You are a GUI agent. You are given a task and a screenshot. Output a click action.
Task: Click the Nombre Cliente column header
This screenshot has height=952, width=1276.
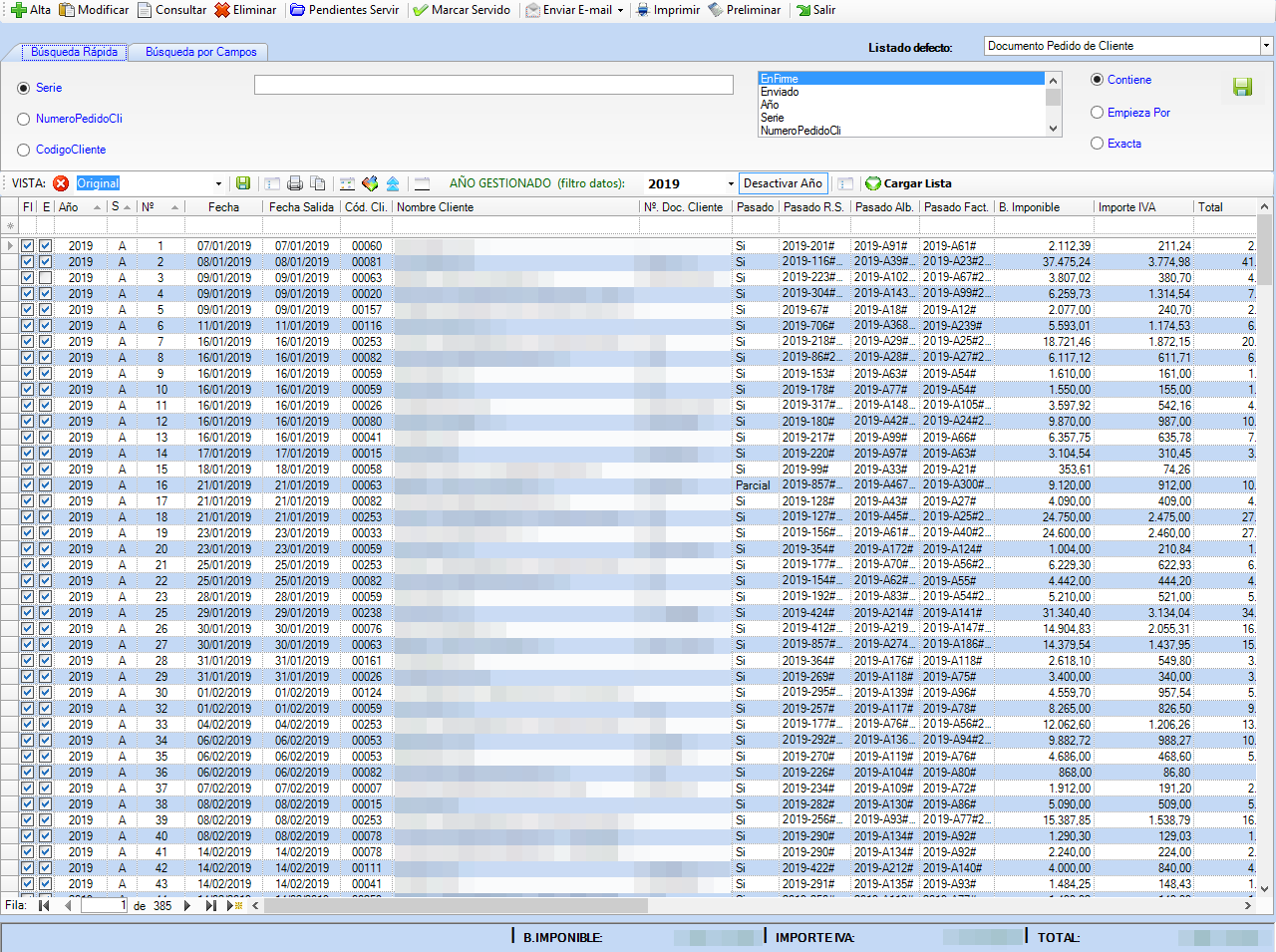pos(515,207)
